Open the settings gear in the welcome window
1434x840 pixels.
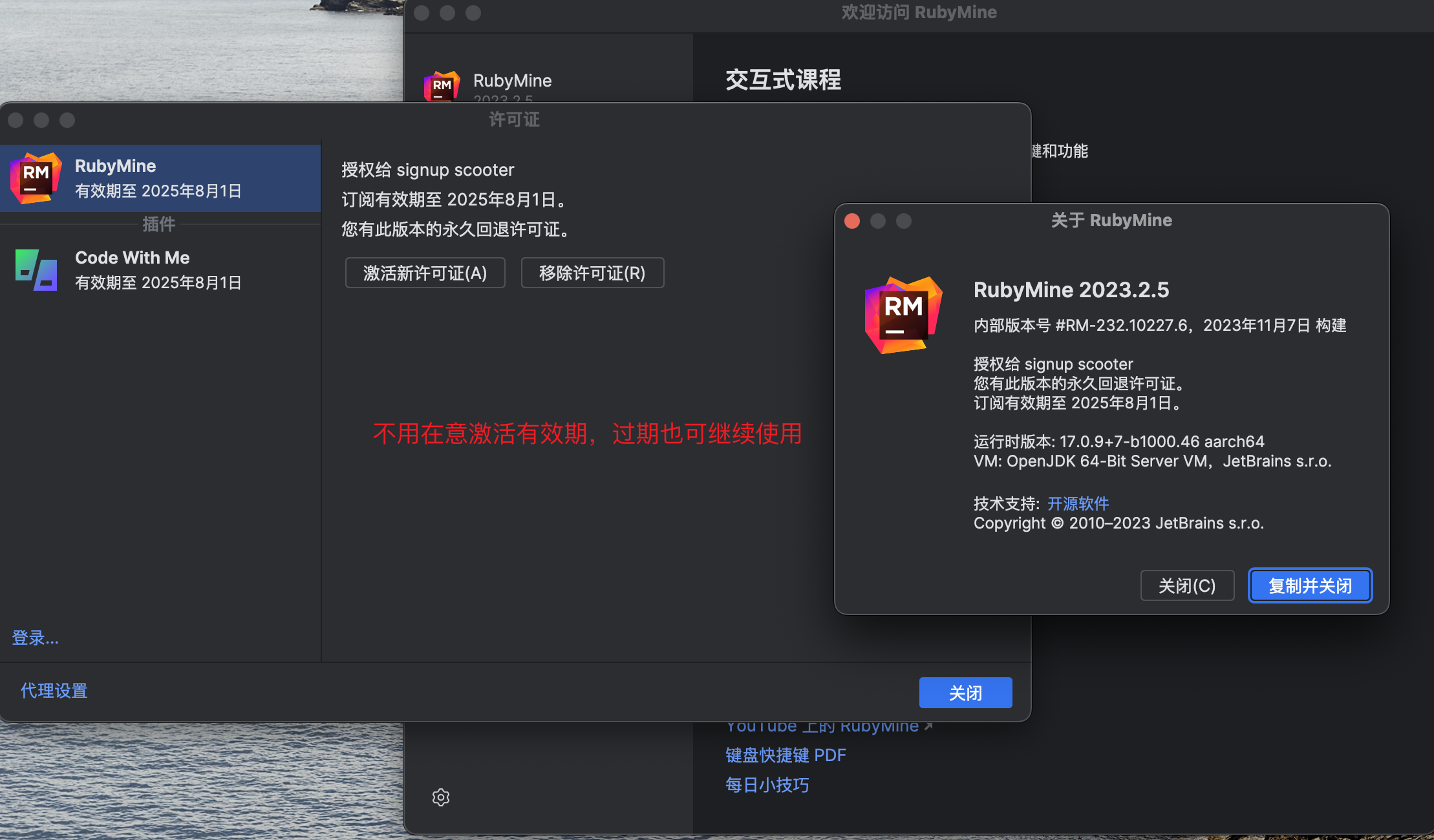[x=441, y=797]
